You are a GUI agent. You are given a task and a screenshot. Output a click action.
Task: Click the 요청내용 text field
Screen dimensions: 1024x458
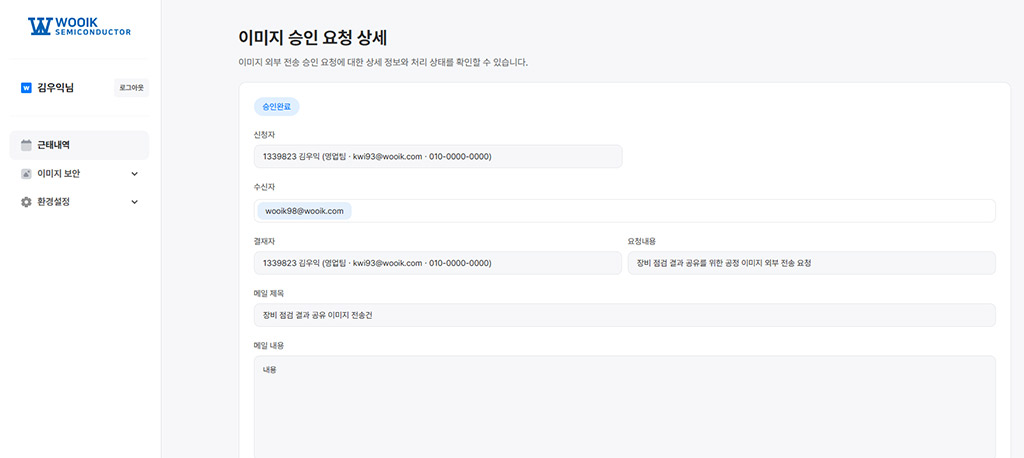pyautogui.click(x=811, y=263)
